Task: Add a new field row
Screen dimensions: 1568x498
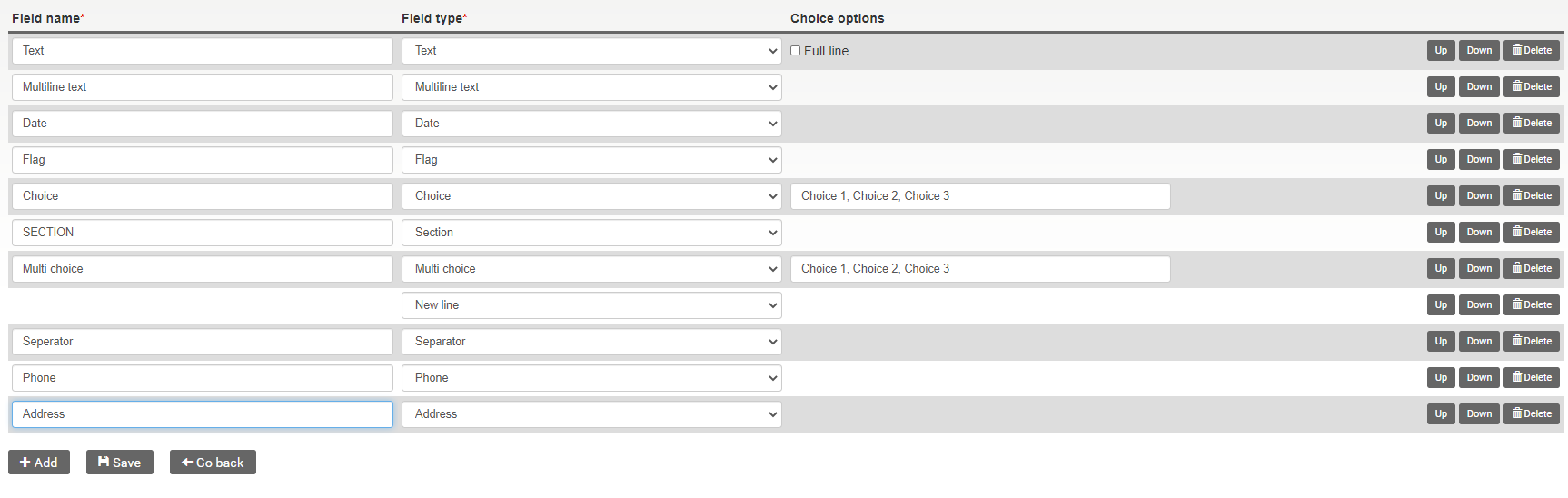Action: coord(39,463)
